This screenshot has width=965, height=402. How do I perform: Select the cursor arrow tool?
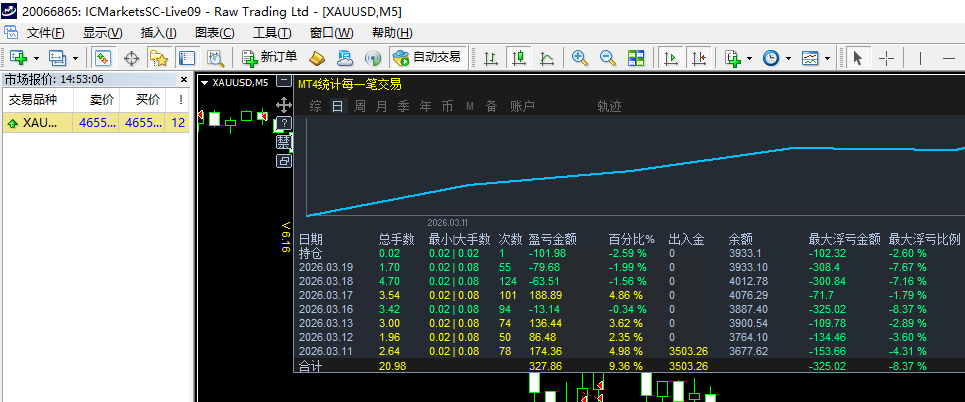coord(858,58)
